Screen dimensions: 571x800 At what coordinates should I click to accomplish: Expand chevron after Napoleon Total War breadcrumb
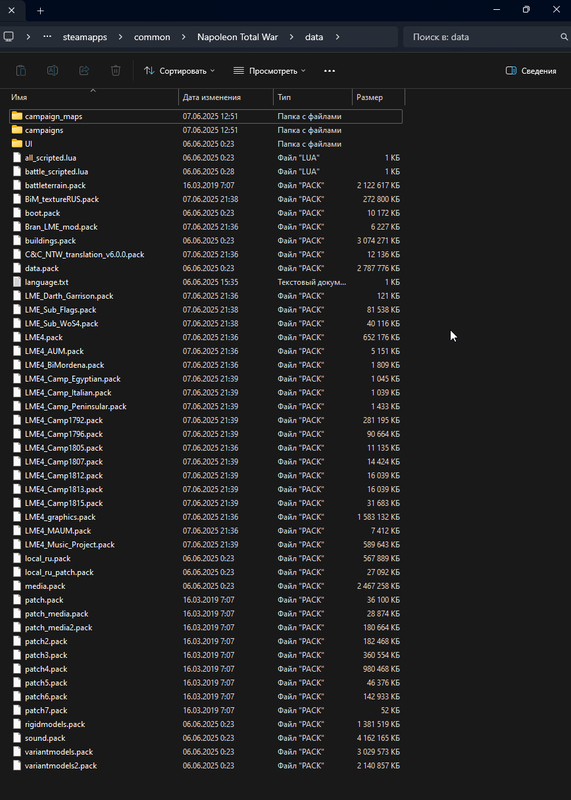(291, 37)
